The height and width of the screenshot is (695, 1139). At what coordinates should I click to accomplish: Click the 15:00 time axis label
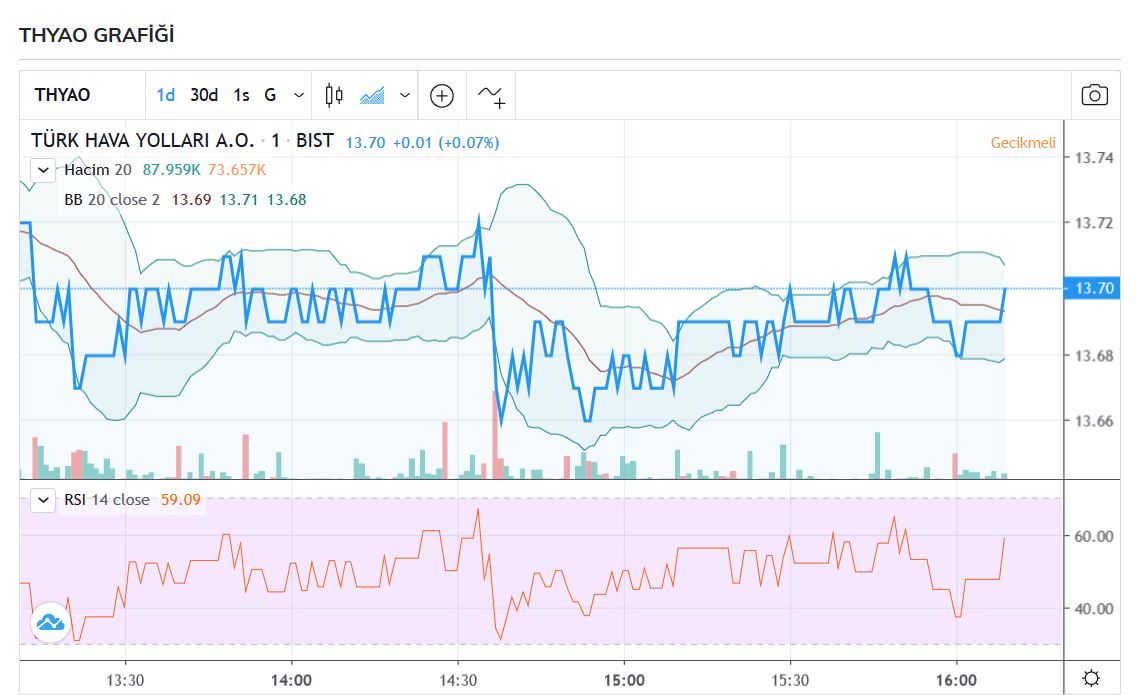[x=624, y=680]
